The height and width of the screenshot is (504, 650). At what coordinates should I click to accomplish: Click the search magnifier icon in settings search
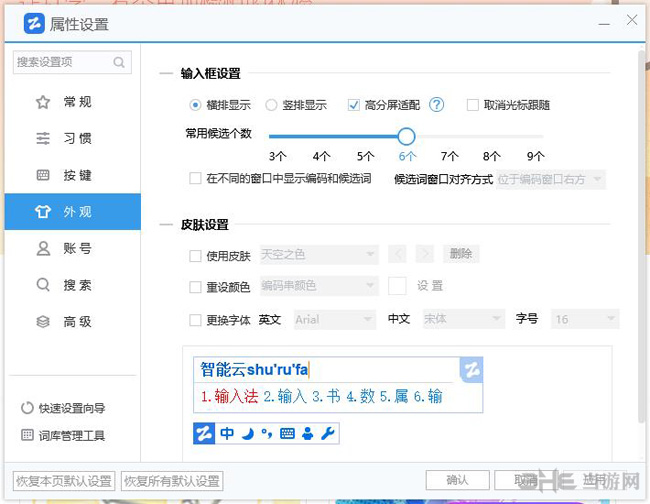point(119,62)
